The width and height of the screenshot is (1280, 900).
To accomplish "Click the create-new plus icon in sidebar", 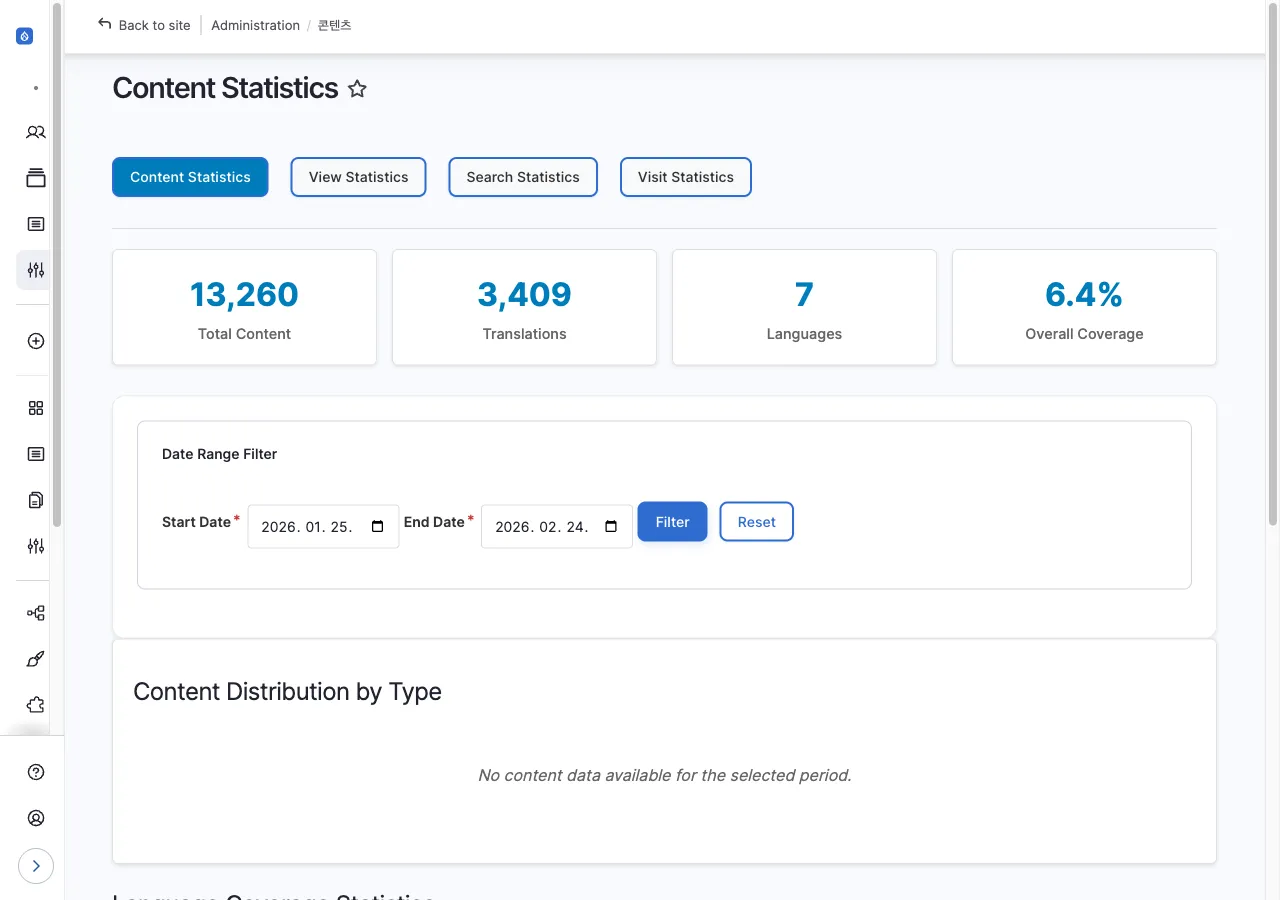I will 35,341.
